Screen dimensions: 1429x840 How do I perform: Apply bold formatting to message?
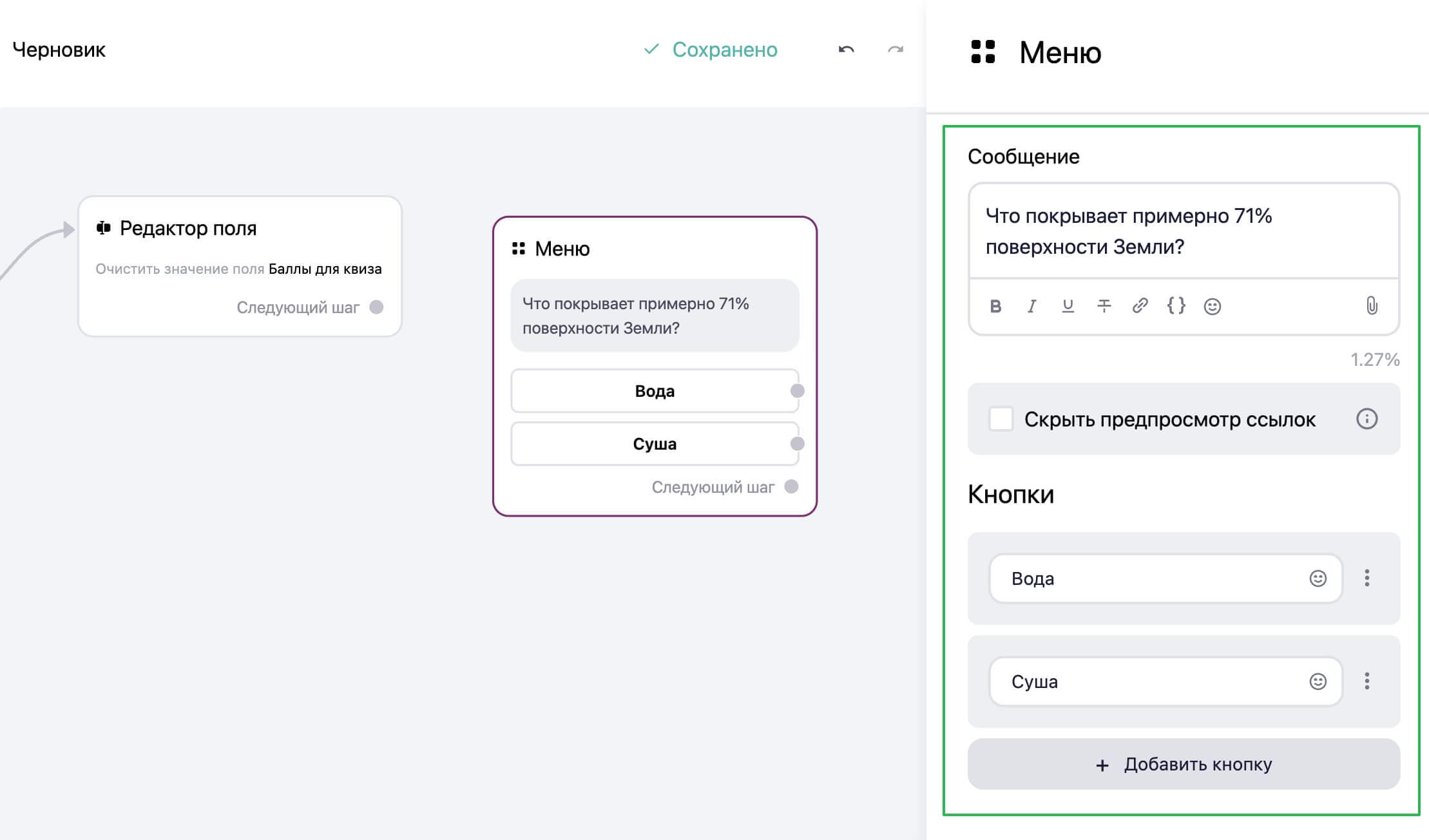995,306
